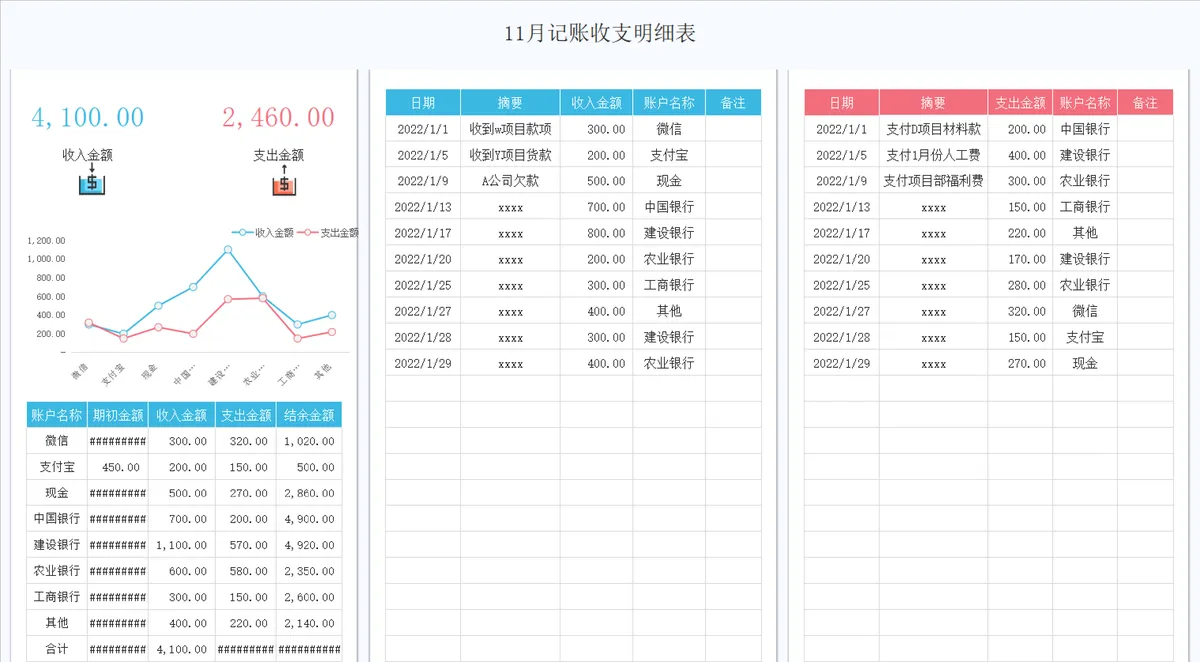1200x662 pixels.
Task: Click the red expense money icon under 支出金额
Action: pos(284,180)
